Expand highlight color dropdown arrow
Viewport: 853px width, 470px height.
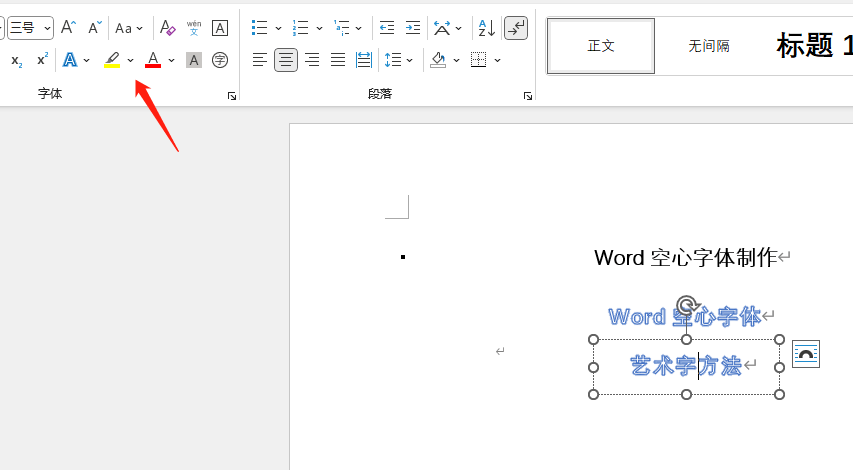coord(131,60)
